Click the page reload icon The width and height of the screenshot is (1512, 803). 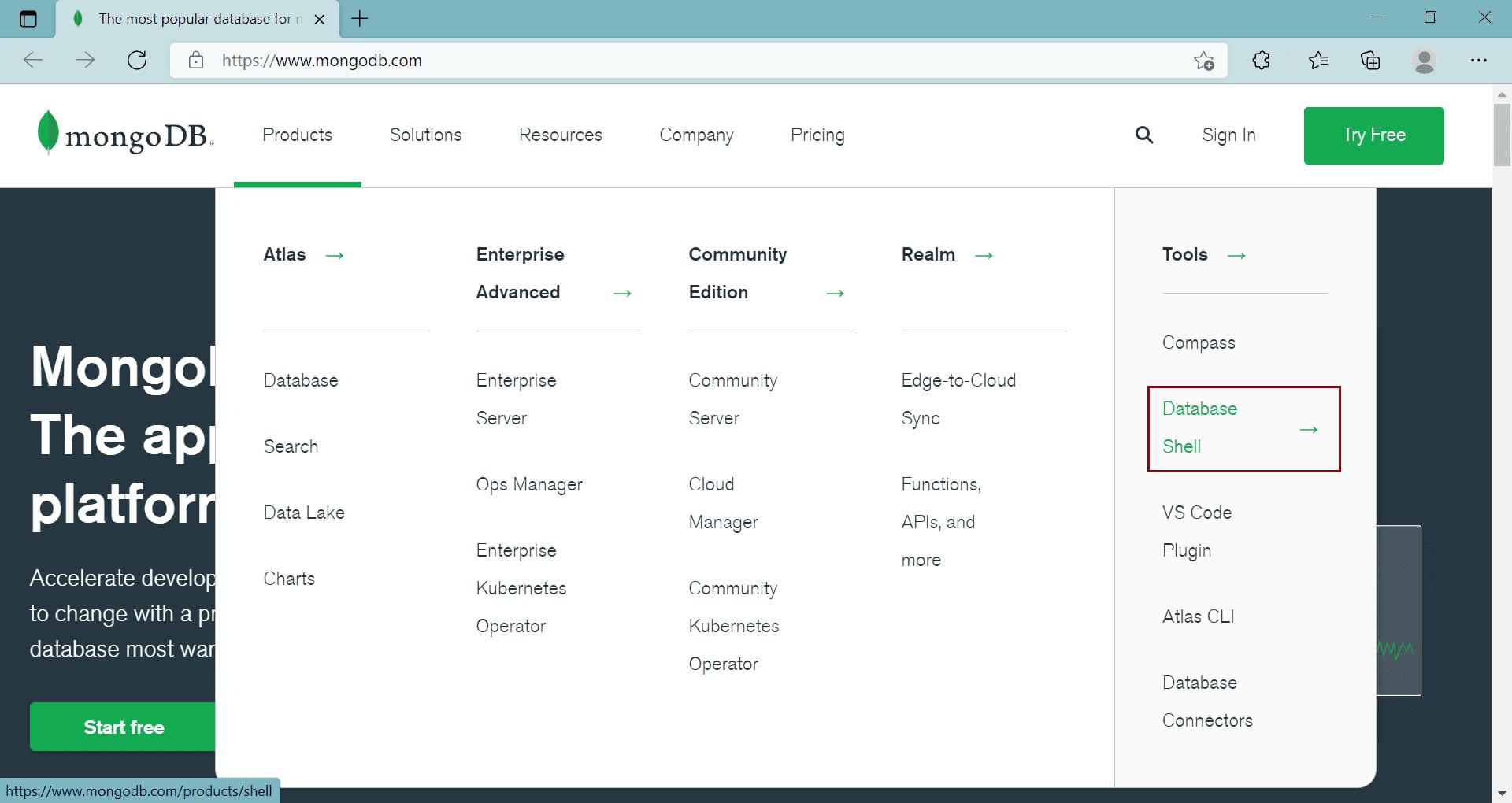coord(137,60)
